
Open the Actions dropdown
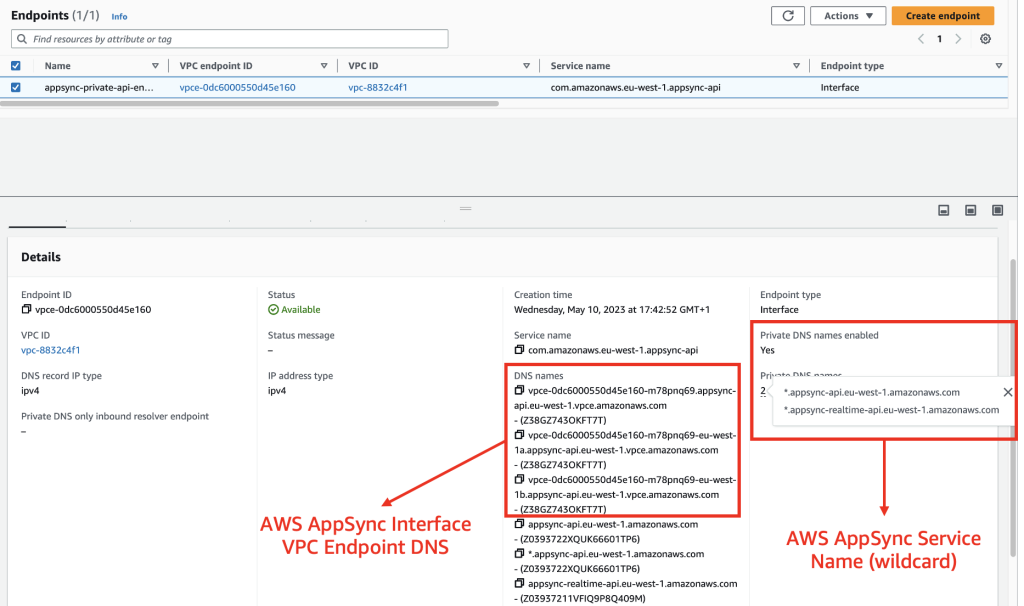(847, 15)
